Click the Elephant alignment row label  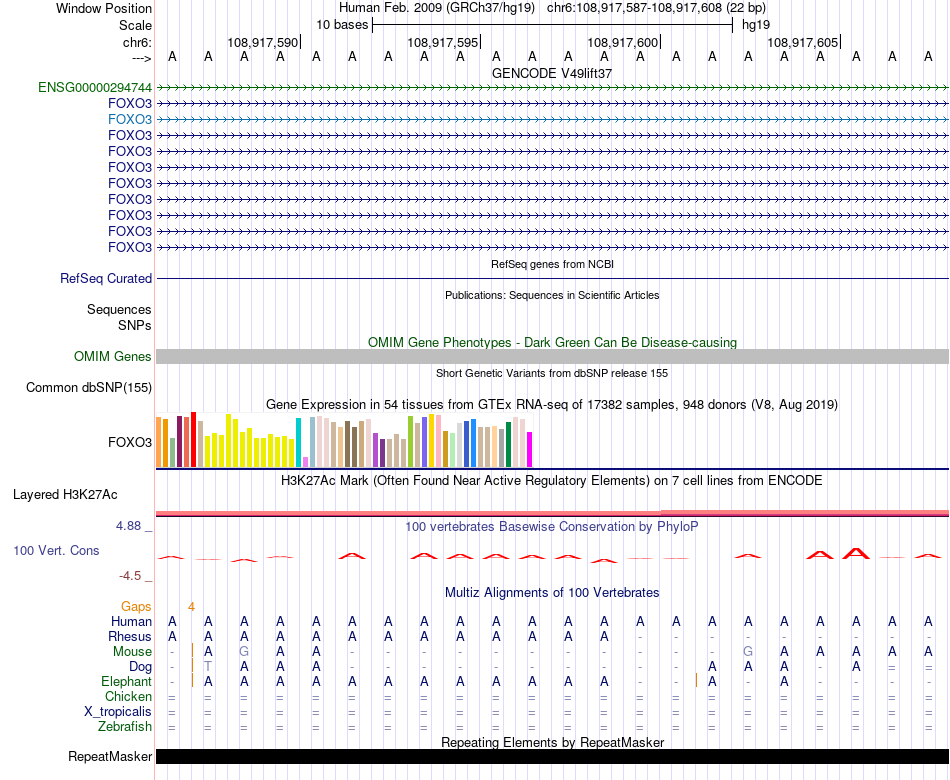pos(126,682)
